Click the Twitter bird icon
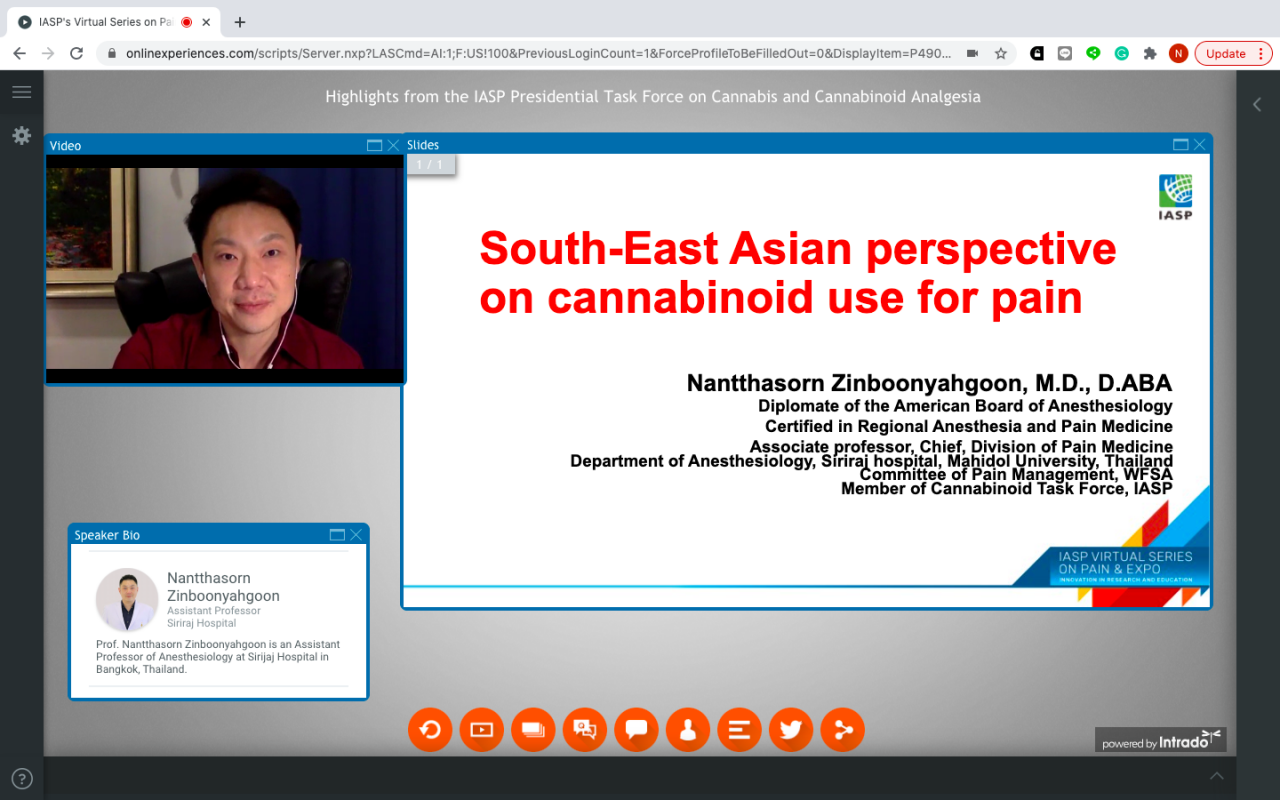Screen dimensions: 1280x800 coord(791,730)
